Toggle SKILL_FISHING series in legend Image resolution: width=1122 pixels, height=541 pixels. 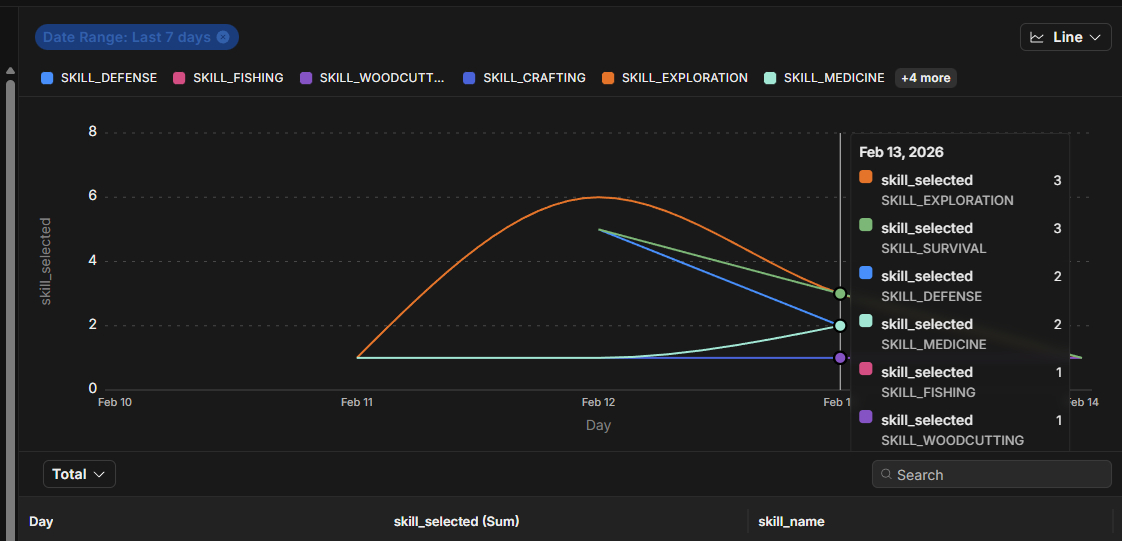238,78
